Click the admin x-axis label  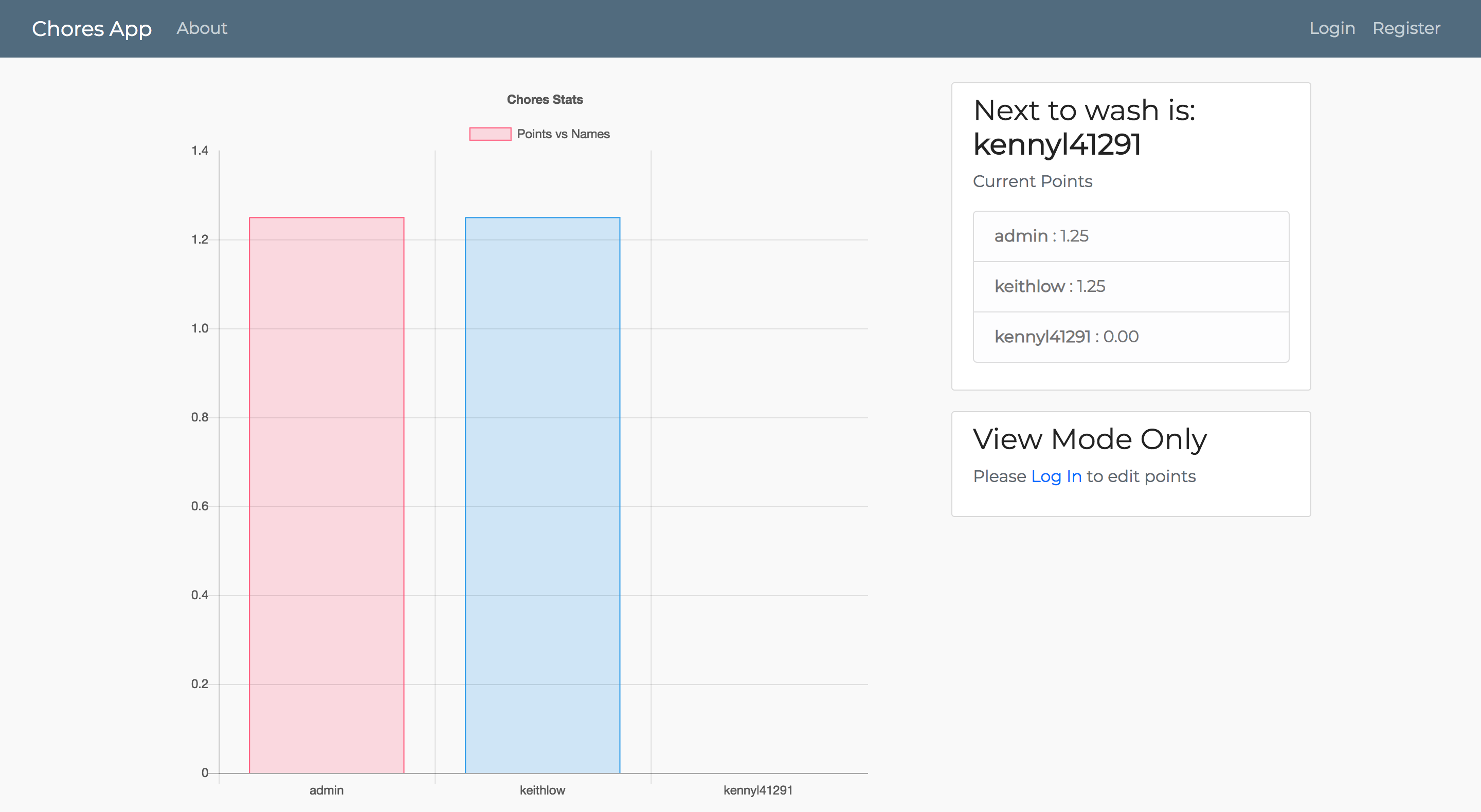327,790
